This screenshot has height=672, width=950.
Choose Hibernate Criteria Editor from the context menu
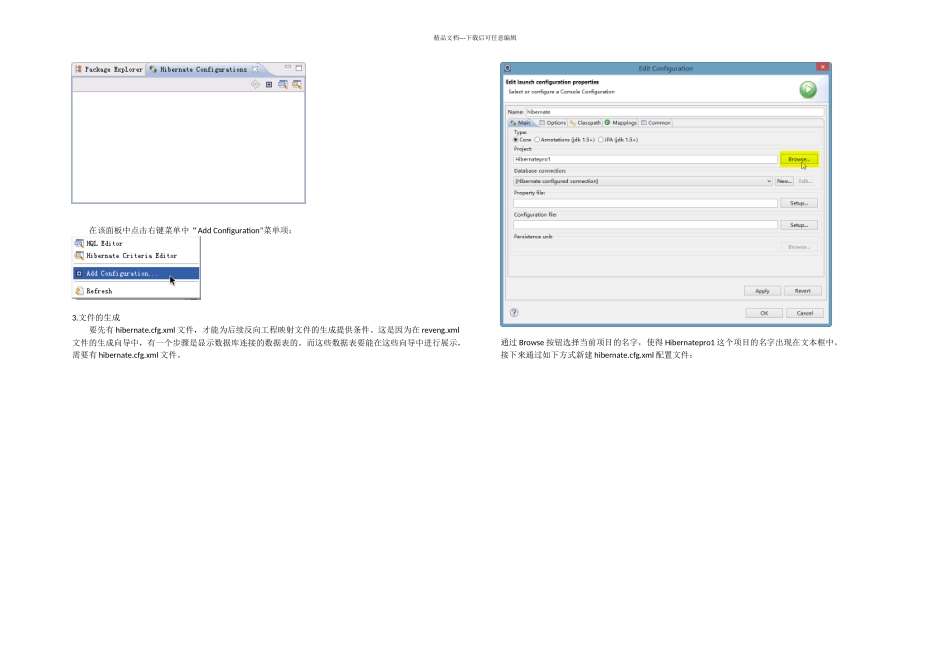(x=136, y=256)
